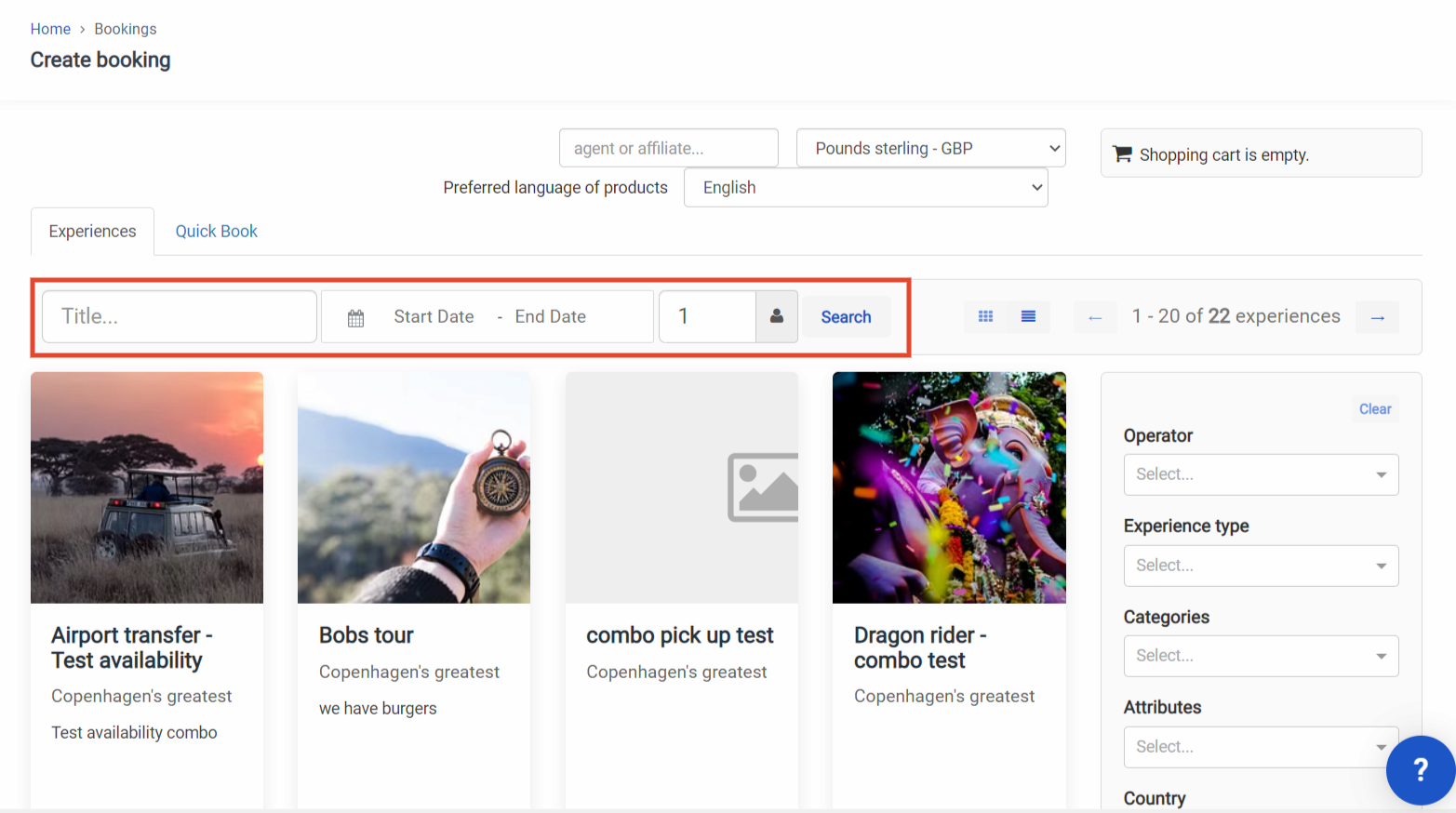The height and width of the screenshot is (813, 1456).
Task: Expand the Attributes select dropdown
Action: click(x=1261, y=747)
